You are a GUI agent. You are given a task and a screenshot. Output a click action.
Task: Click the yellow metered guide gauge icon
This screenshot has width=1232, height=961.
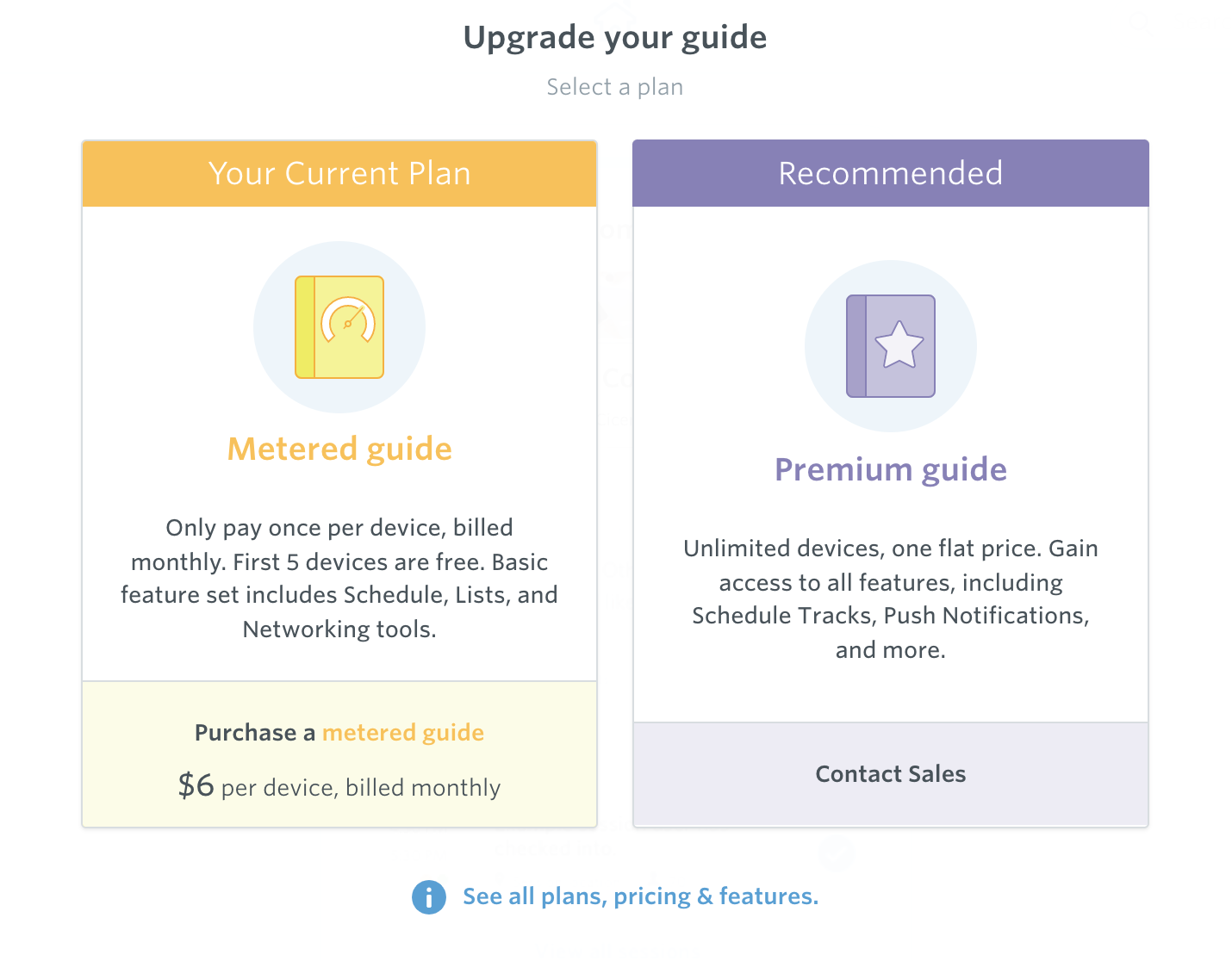pyautogui.click(x=339, y=327)
